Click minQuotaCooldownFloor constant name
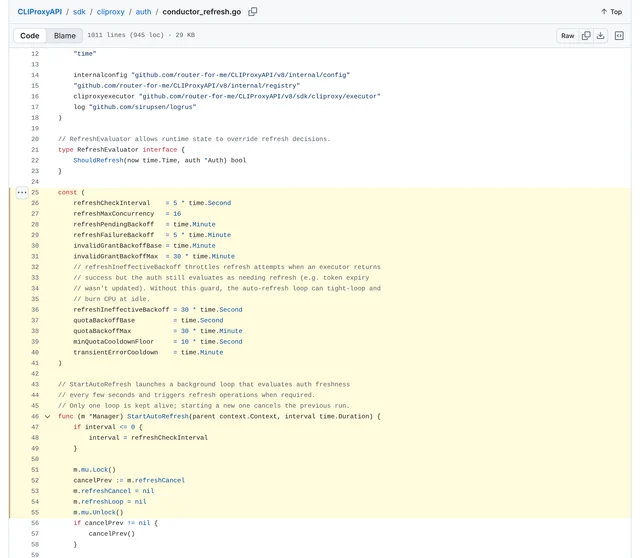640x558 pixels. tap(114, 341)
